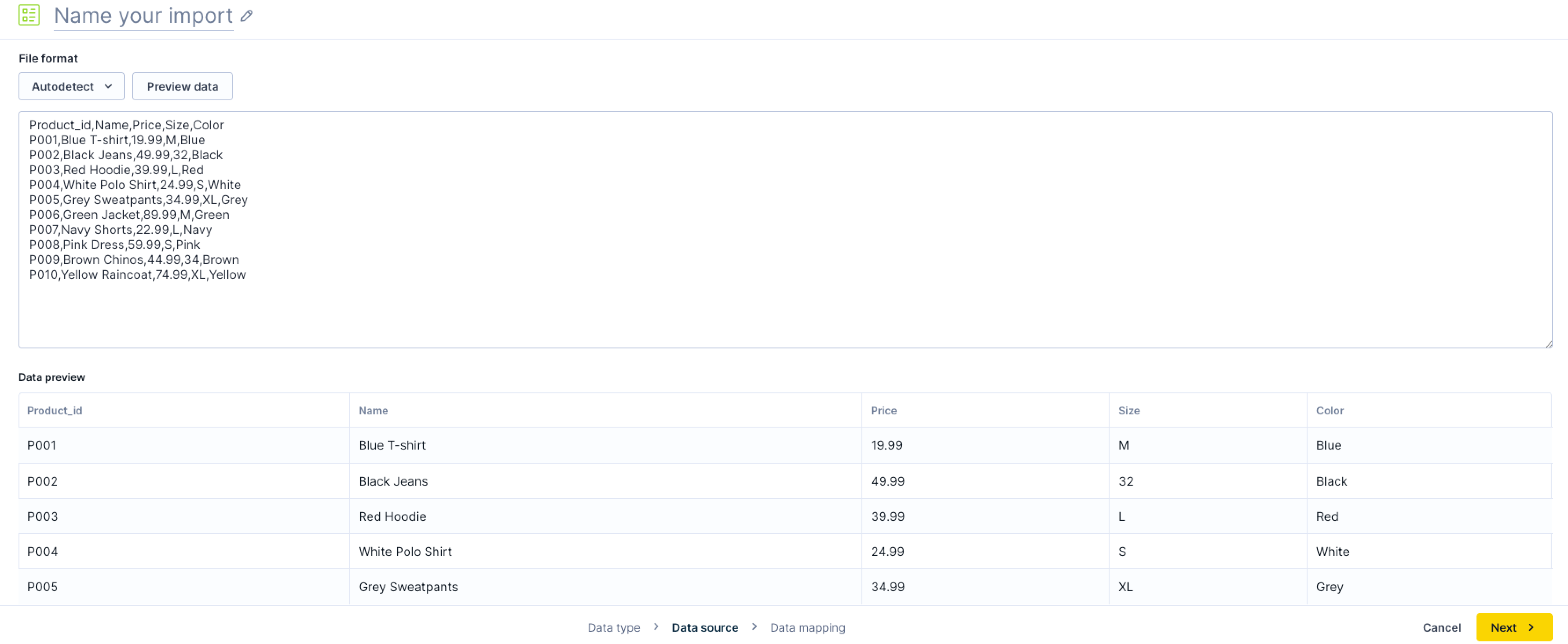The image size is (1568, 644).
Task: Select the Data source step
Action: pyautogui.click(x=704, y=627)
